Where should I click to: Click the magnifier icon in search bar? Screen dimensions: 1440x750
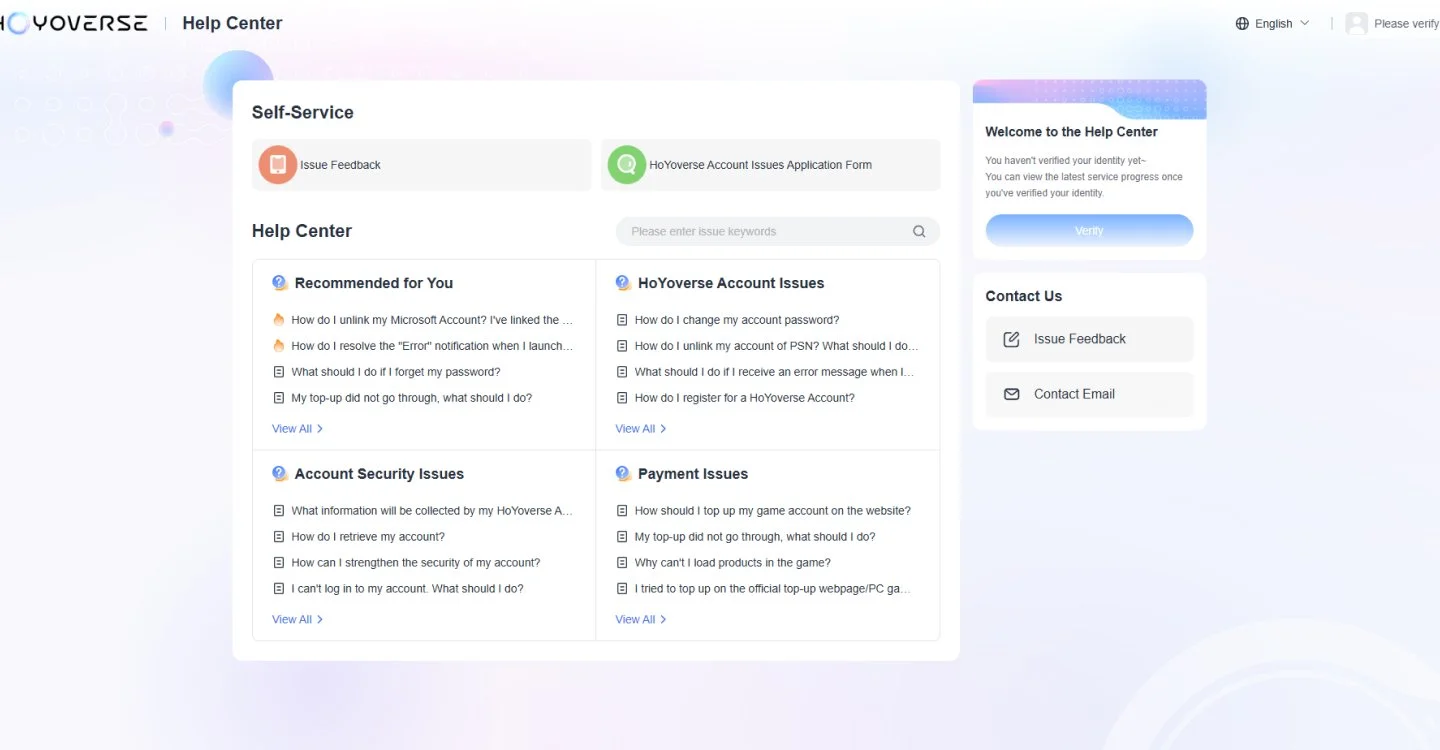(x=919, y=231)
